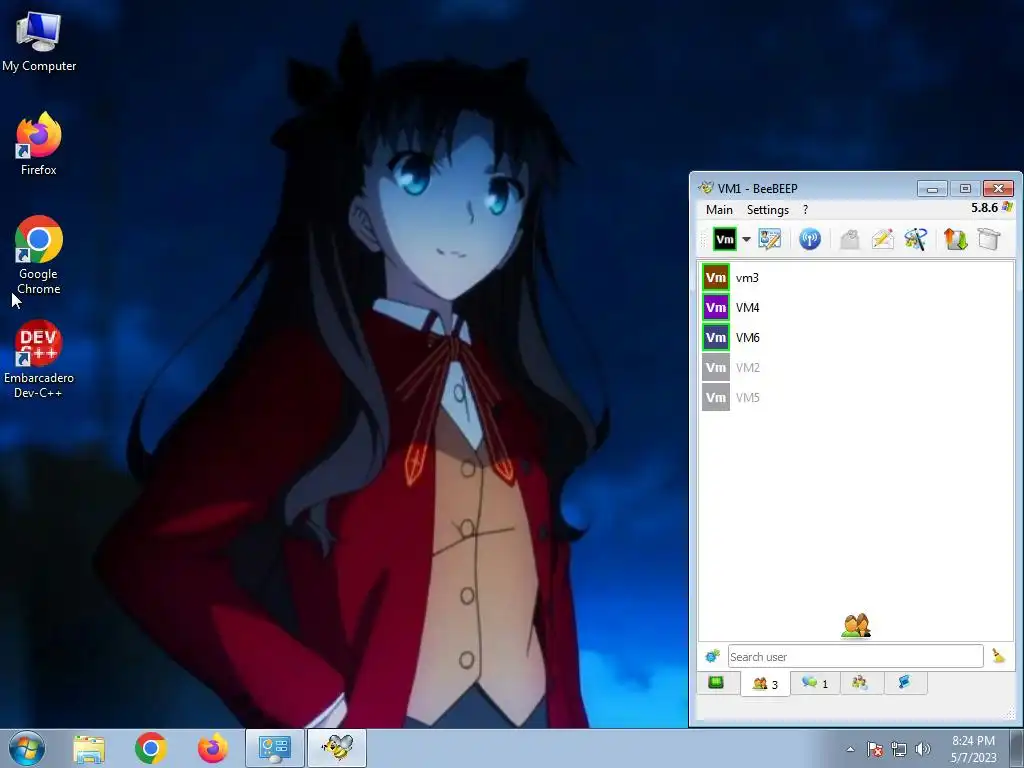Show hidden tray icons arrow
This screenshot has width=1024, height=768.
coord(850,749)
